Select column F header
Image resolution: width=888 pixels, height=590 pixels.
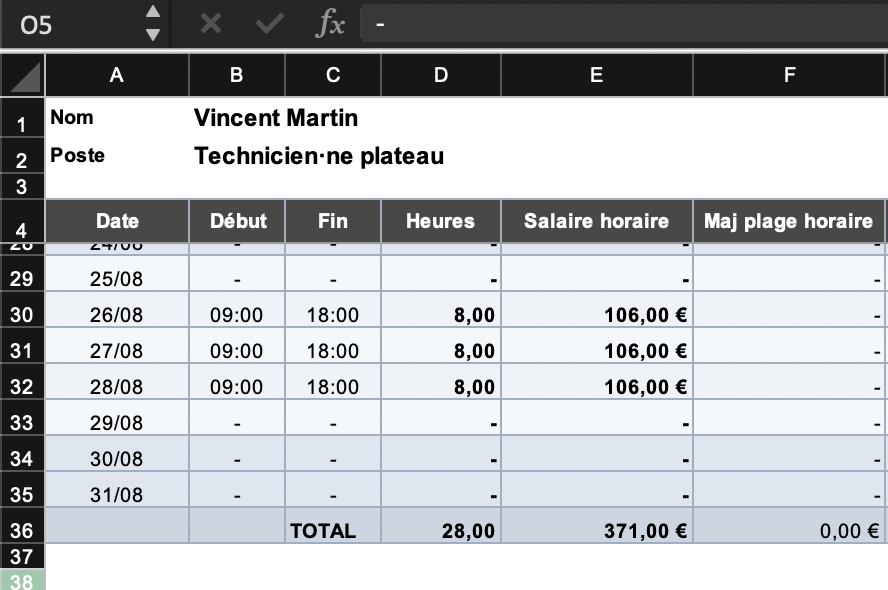(789, 75)
